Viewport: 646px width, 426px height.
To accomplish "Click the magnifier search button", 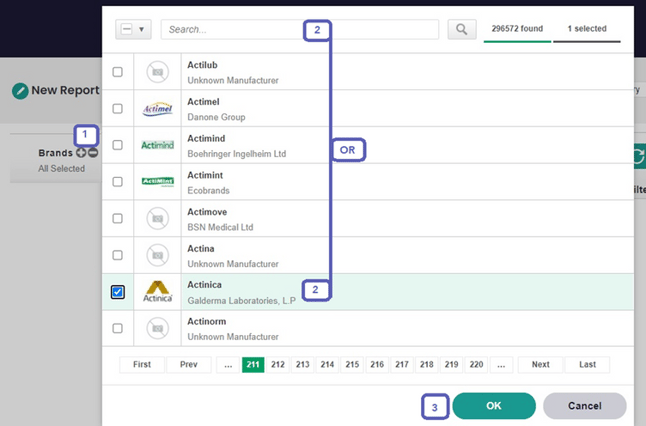I will [462, 29].
